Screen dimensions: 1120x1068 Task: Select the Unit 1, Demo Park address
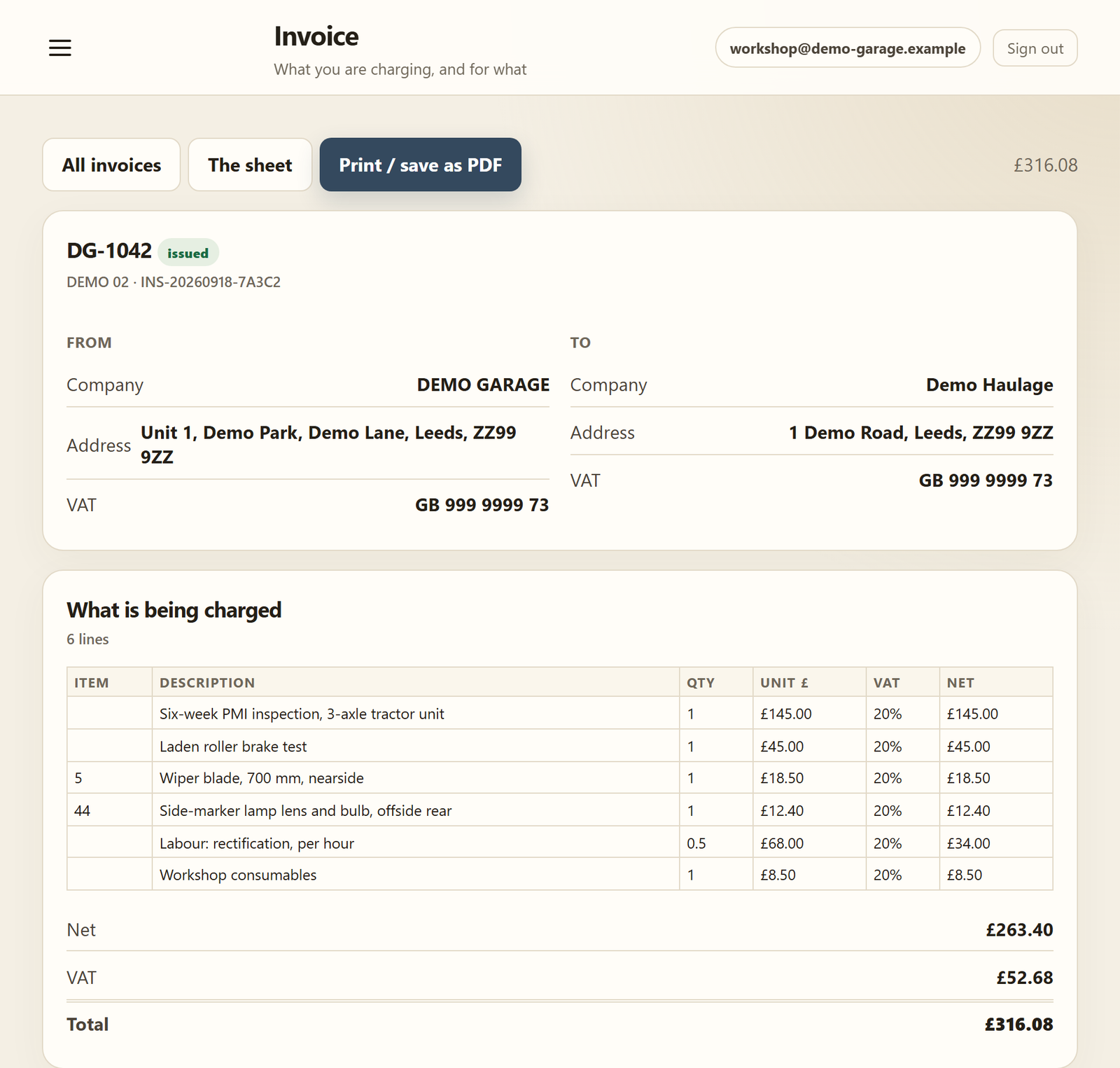pos(328,445)
